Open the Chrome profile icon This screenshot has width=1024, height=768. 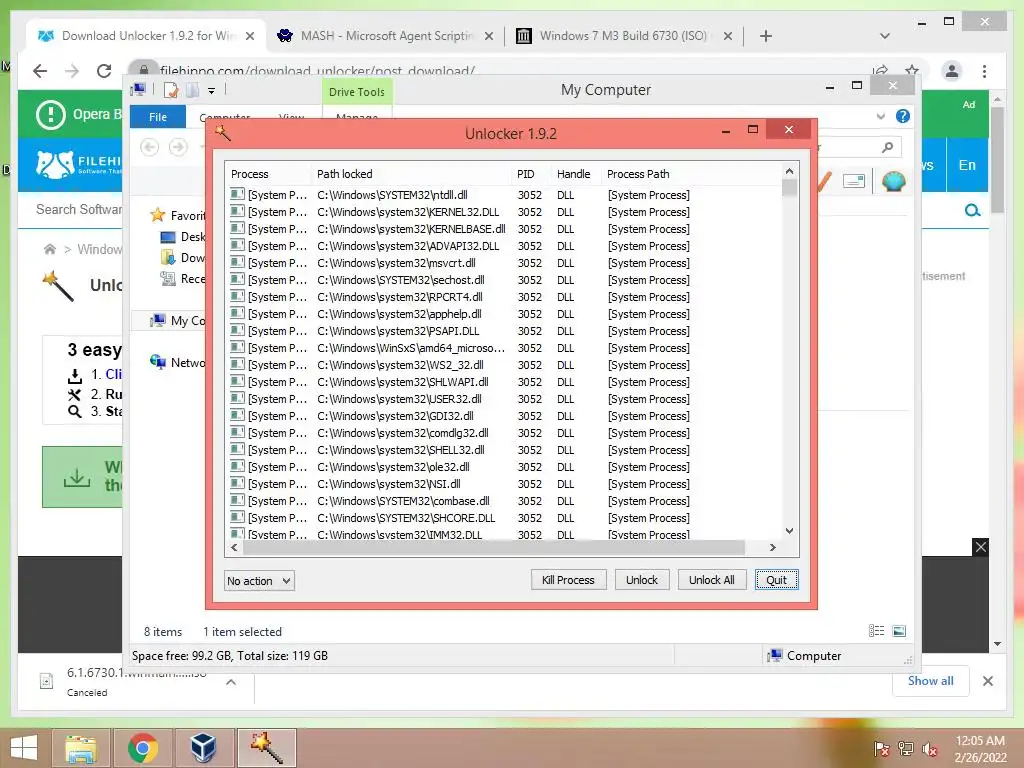(952, 71)
